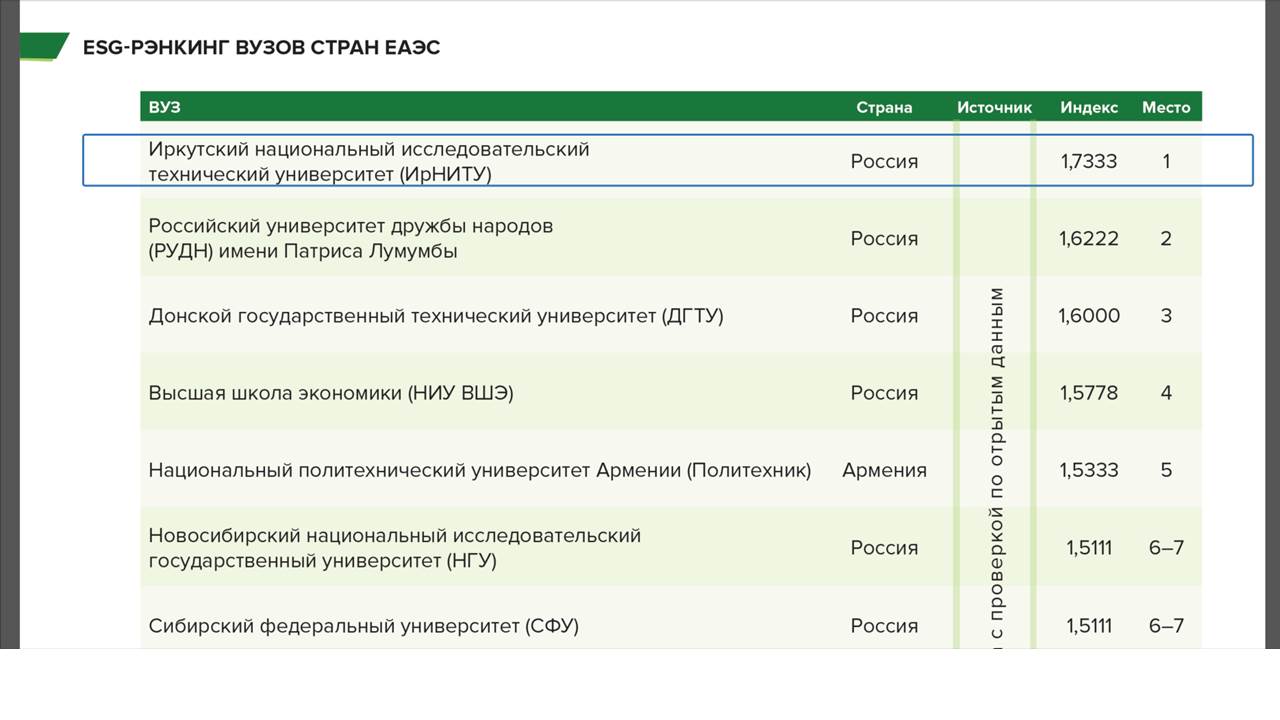The image size is (1280, 720).
Task: Select 'Национальный политехнический университет Армении (Политехник)'
Action: coord(480,470)
